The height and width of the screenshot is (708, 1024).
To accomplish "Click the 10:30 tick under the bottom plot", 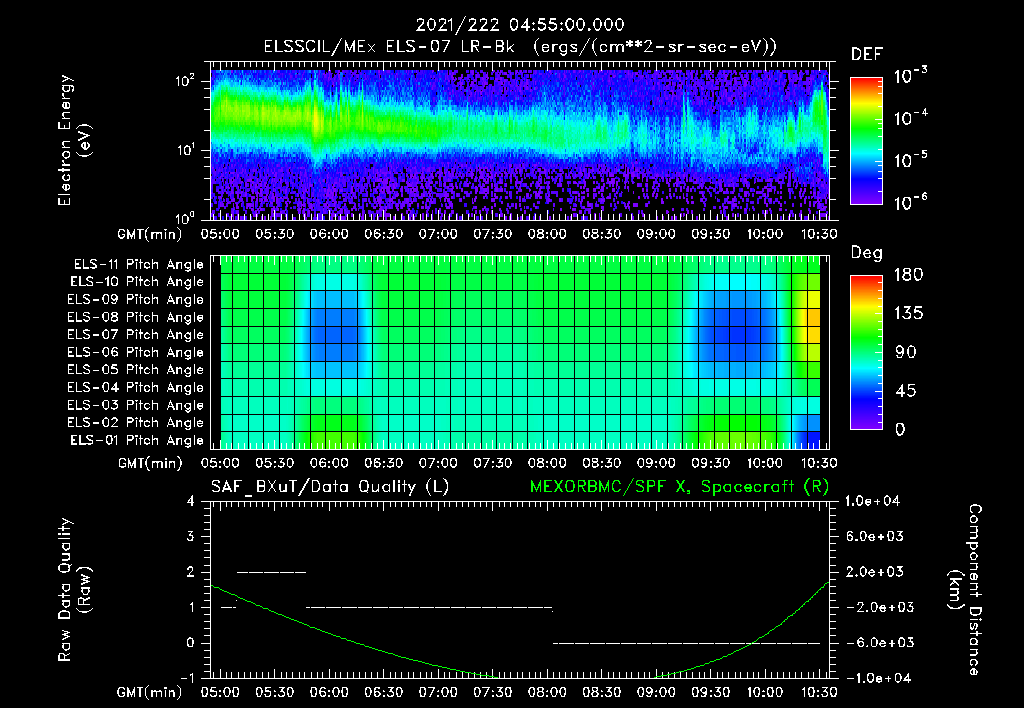I will click(x=819, y=692).
